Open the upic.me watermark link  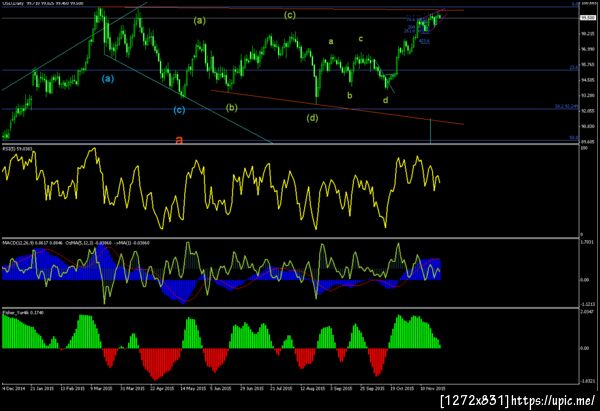tap(553, 401)
